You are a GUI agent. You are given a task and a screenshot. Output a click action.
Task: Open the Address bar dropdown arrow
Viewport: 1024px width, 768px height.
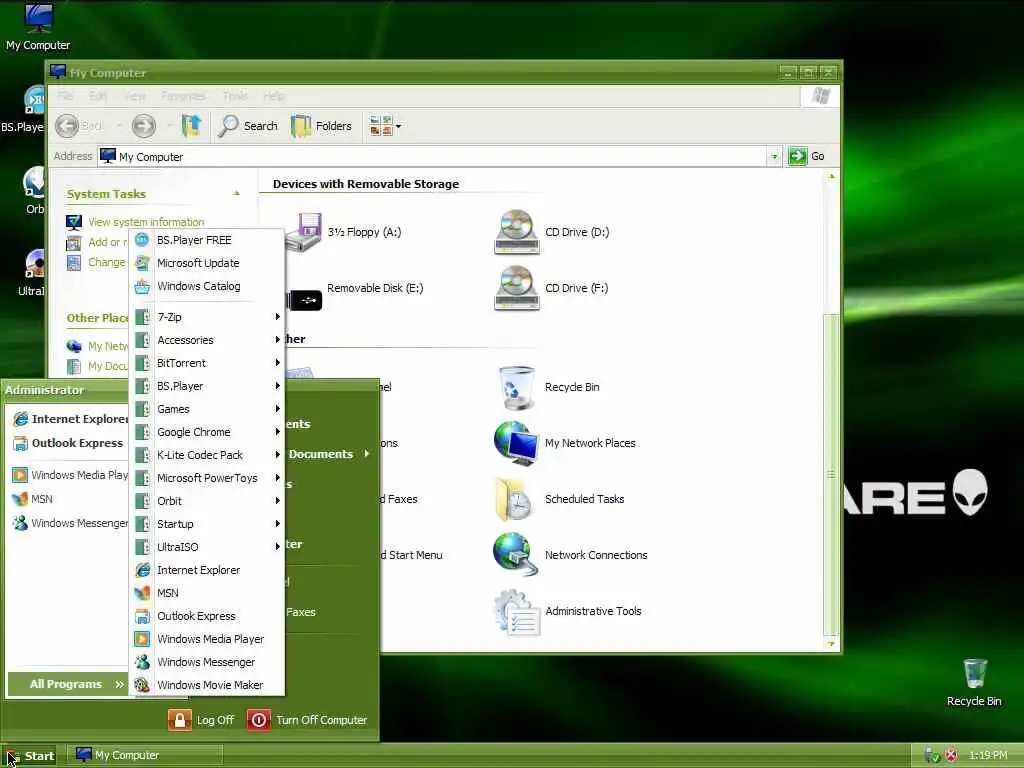[774, 157]
